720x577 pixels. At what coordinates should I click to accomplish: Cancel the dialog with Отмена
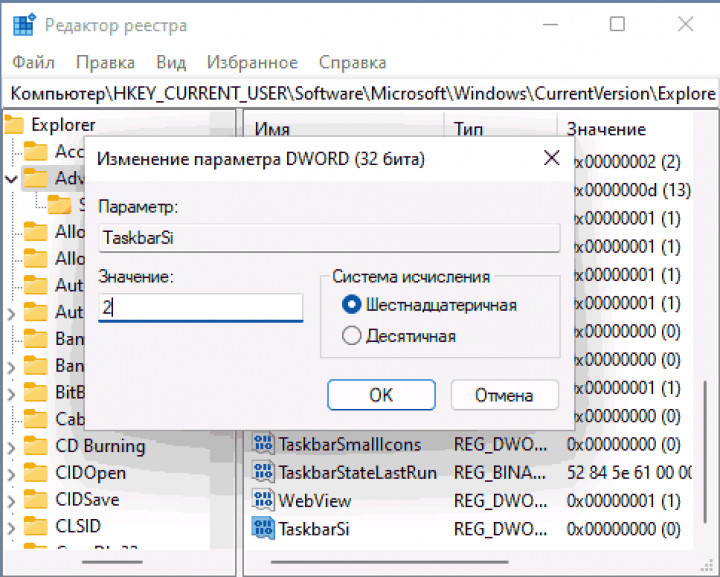pos(505,395)
